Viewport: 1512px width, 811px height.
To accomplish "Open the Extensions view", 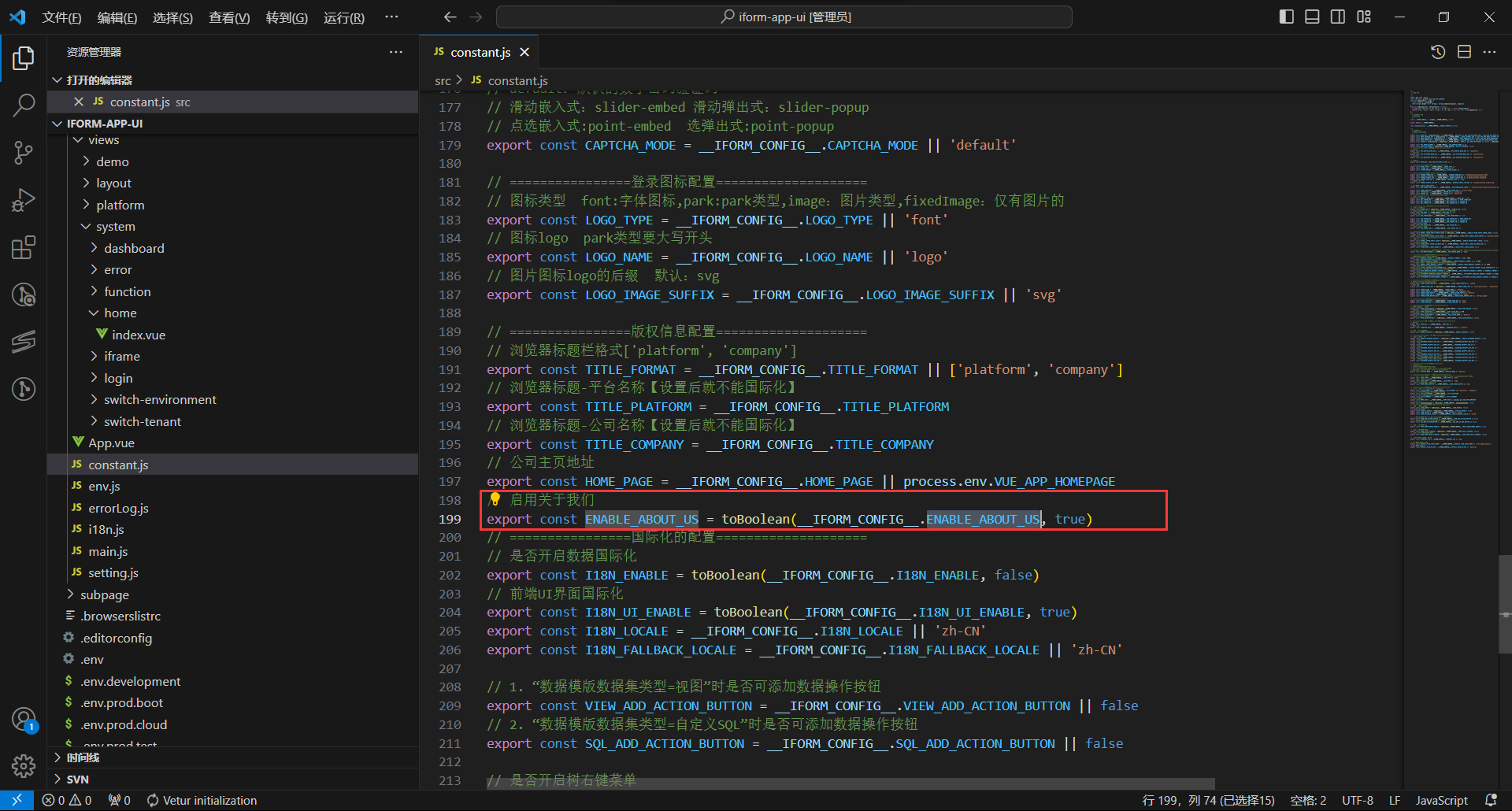I will click(24, 248).
